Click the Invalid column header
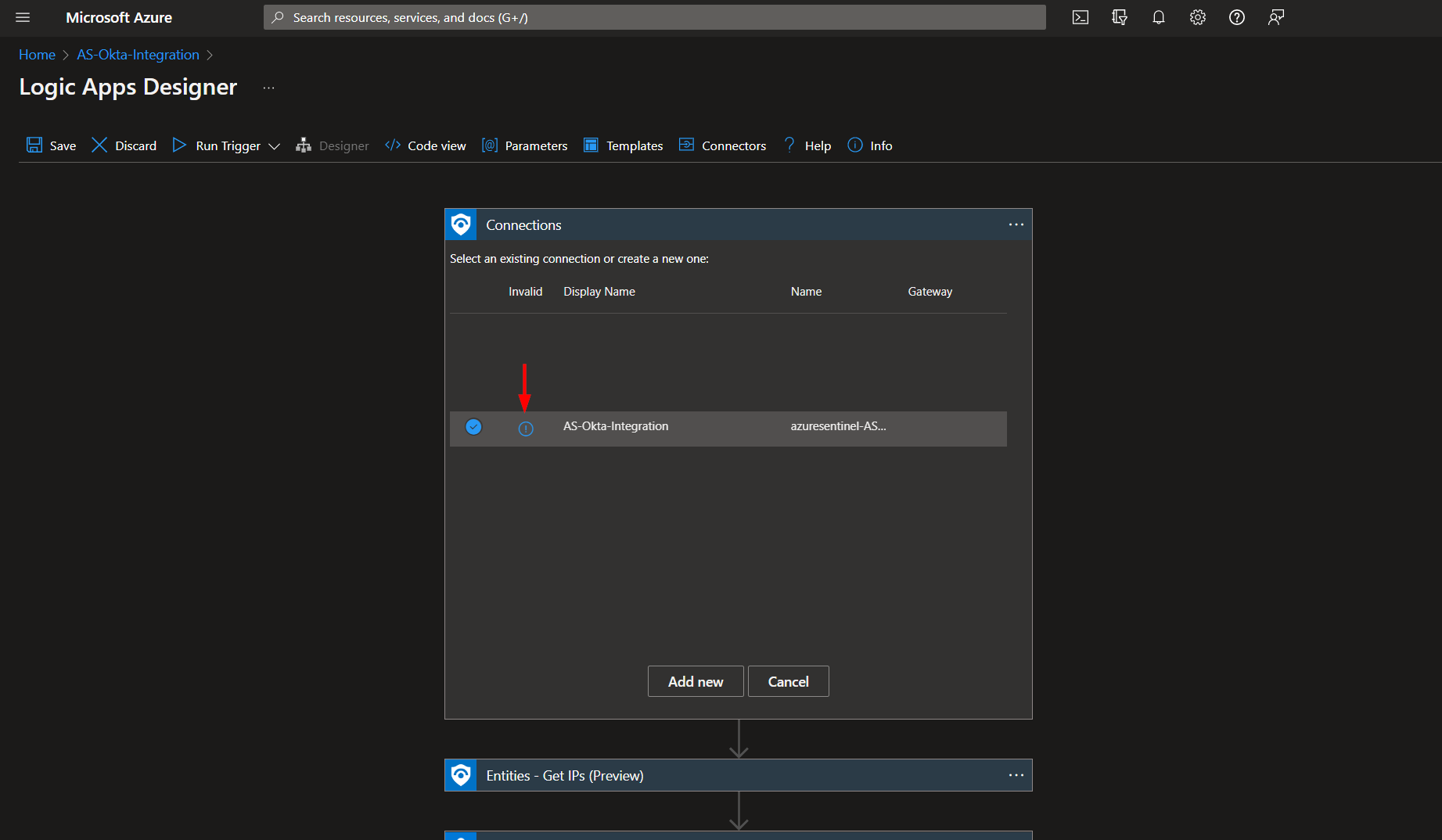Screen dimensions: 1442x840 click(525, 292)
